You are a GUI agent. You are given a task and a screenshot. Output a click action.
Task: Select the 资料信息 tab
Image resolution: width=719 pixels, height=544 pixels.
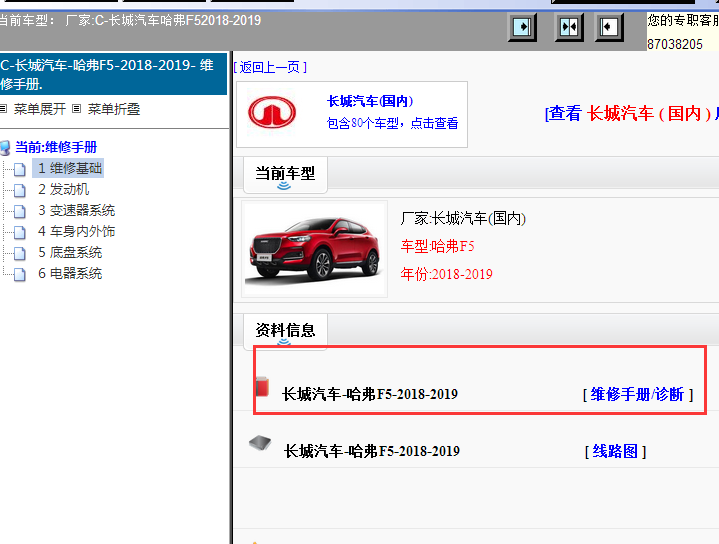(x=285, y=331)
